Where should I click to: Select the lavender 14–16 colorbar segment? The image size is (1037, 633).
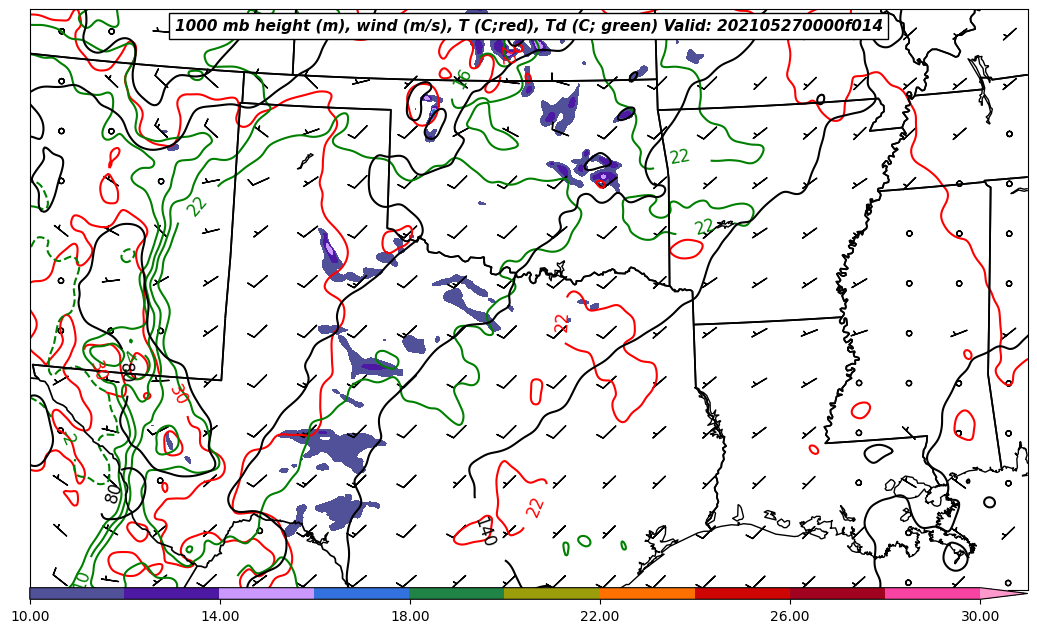[267, 593]
